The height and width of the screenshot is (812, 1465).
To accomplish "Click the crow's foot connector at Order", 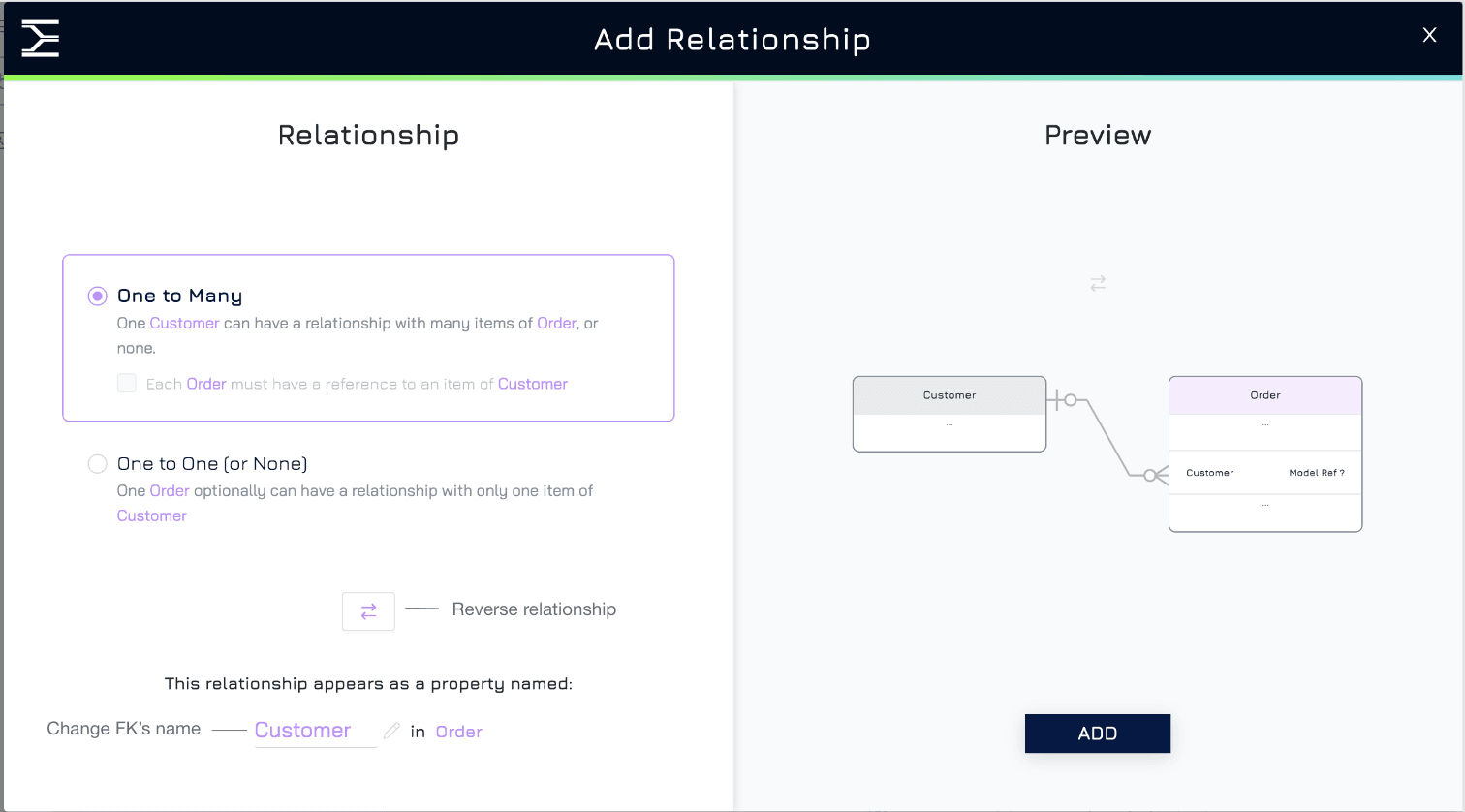I will point(1155,475).
